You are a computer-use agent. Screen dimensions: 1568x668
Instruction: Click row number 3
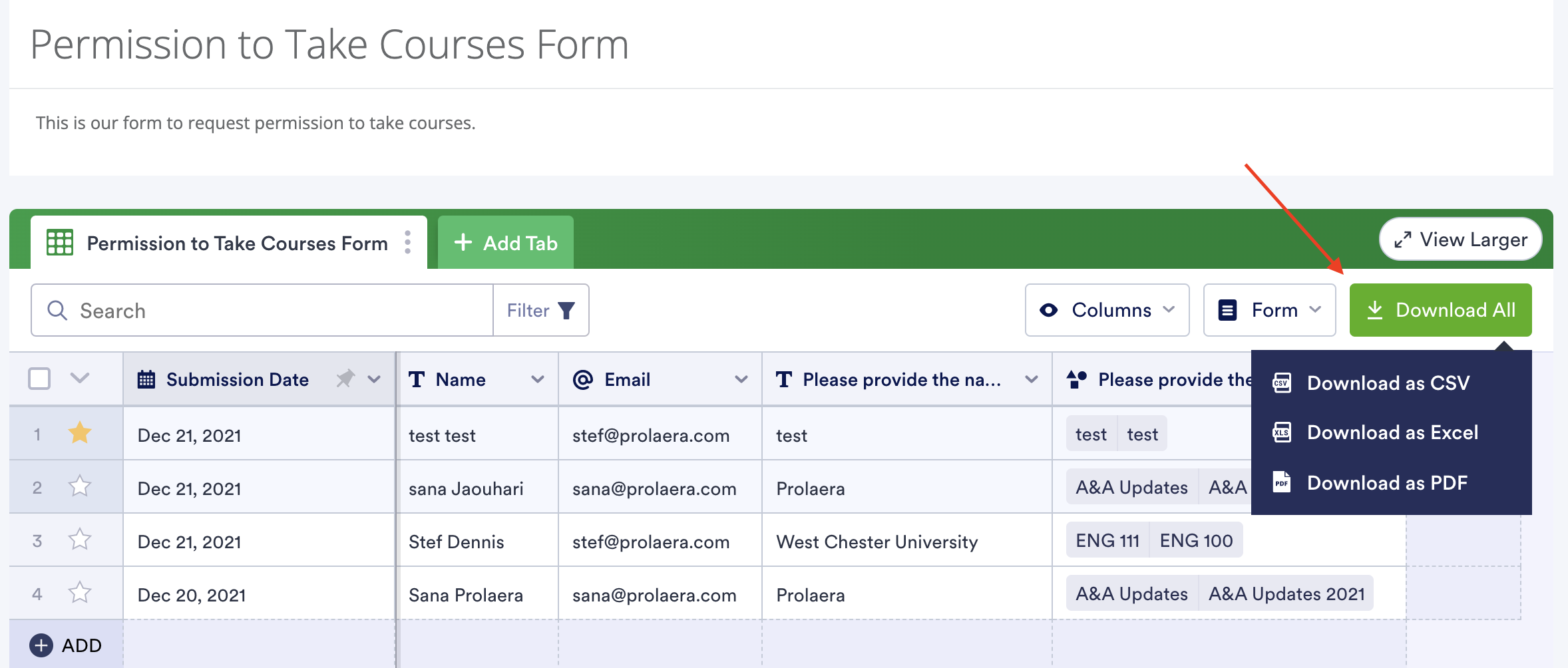pyautogui.click(x=37, y=540)
